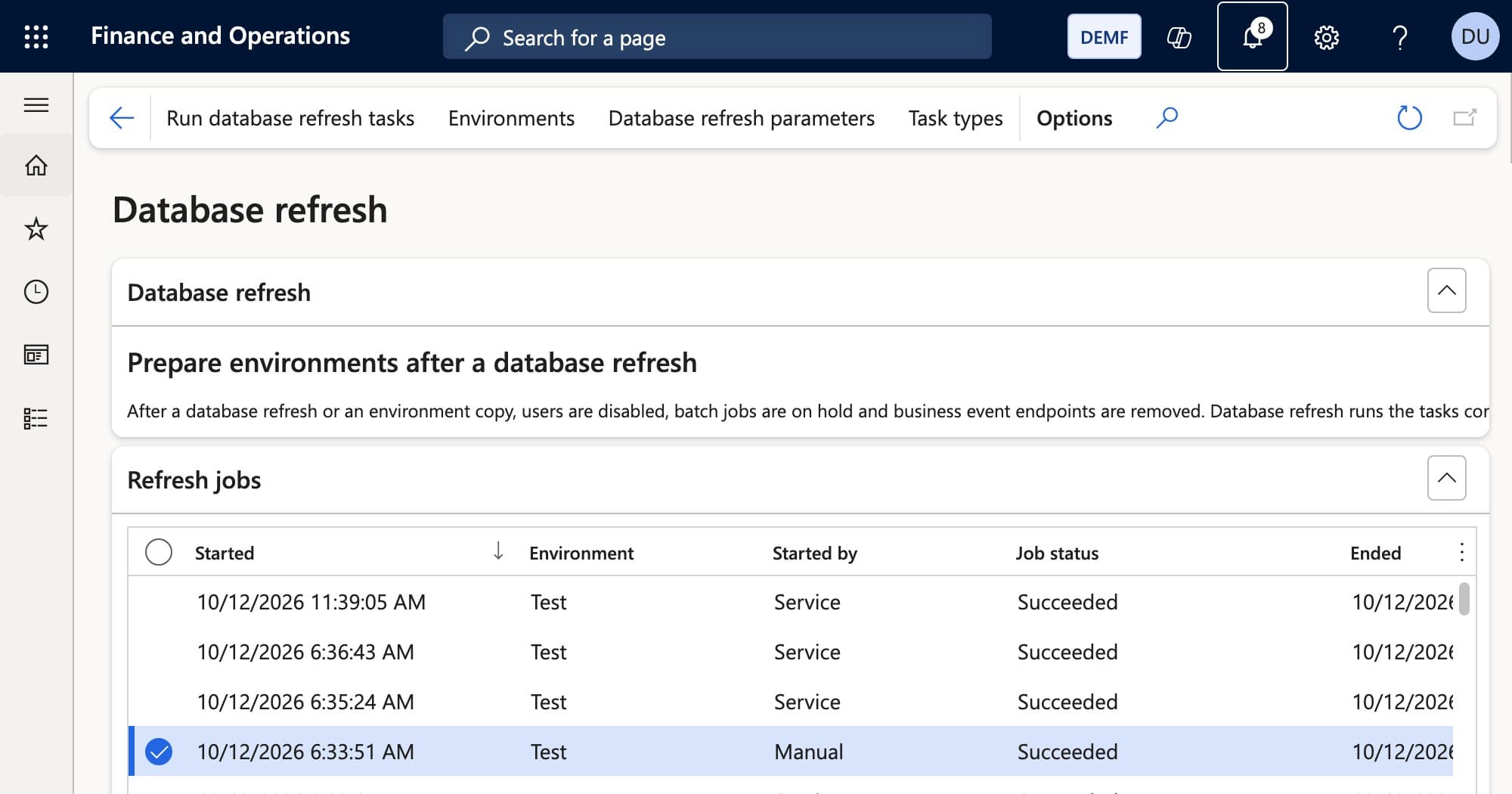Switch to the Options tab
The width and height of the screenshot is (1512, 794).
(1074, 118)
